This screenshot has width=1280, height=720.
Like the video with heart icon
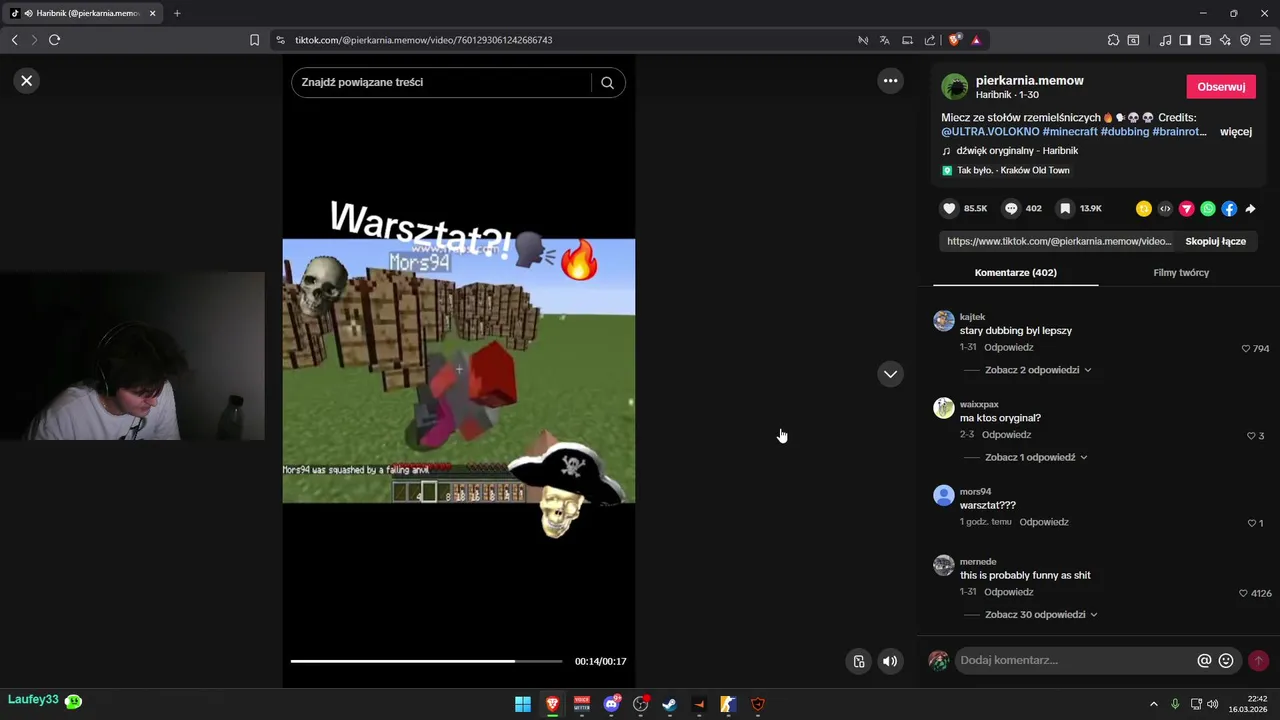[x=950, y=208]
